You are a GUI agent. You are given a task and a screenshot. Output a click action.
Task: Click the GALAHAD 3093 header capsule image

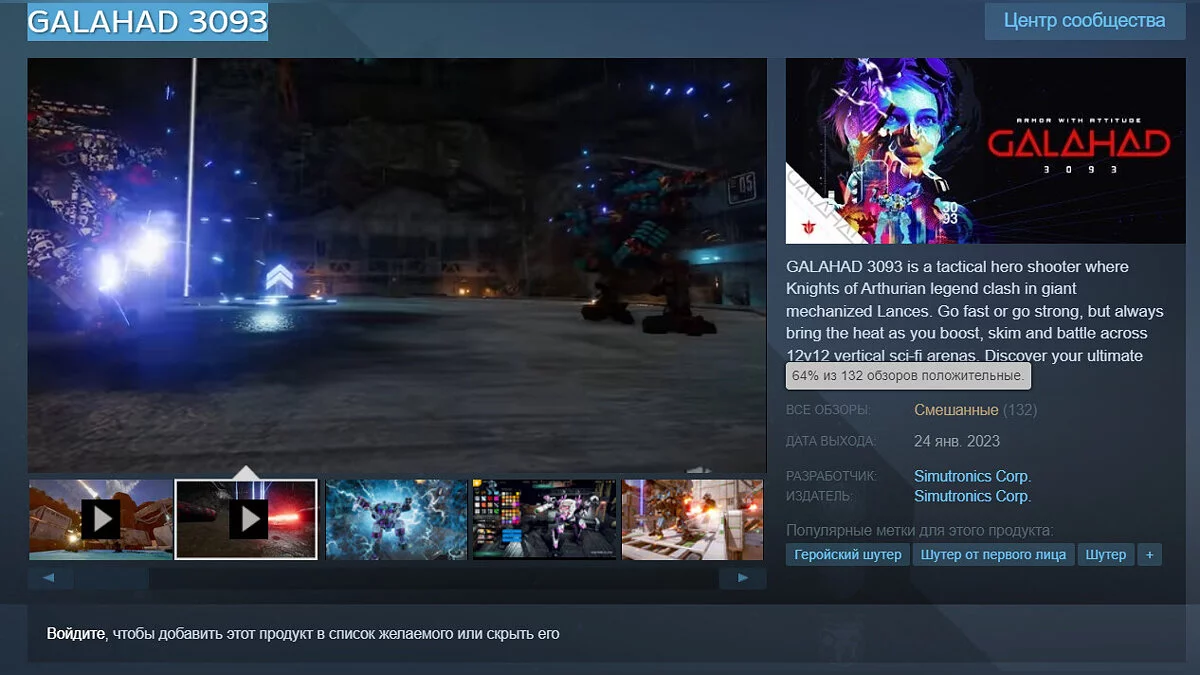[985, 151]
